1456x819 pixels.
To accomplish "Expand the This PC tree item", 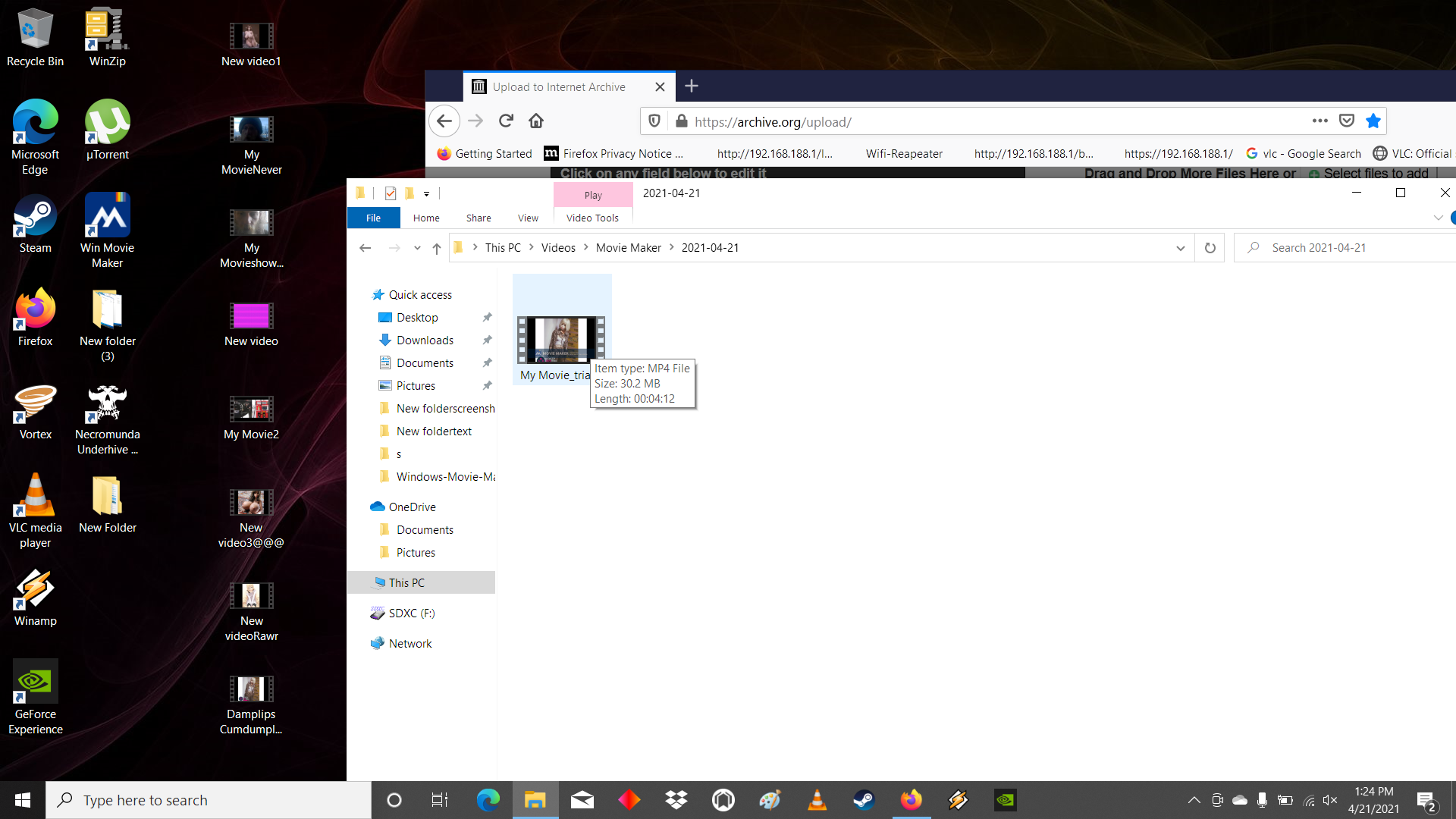I will (x=363, y=582).
